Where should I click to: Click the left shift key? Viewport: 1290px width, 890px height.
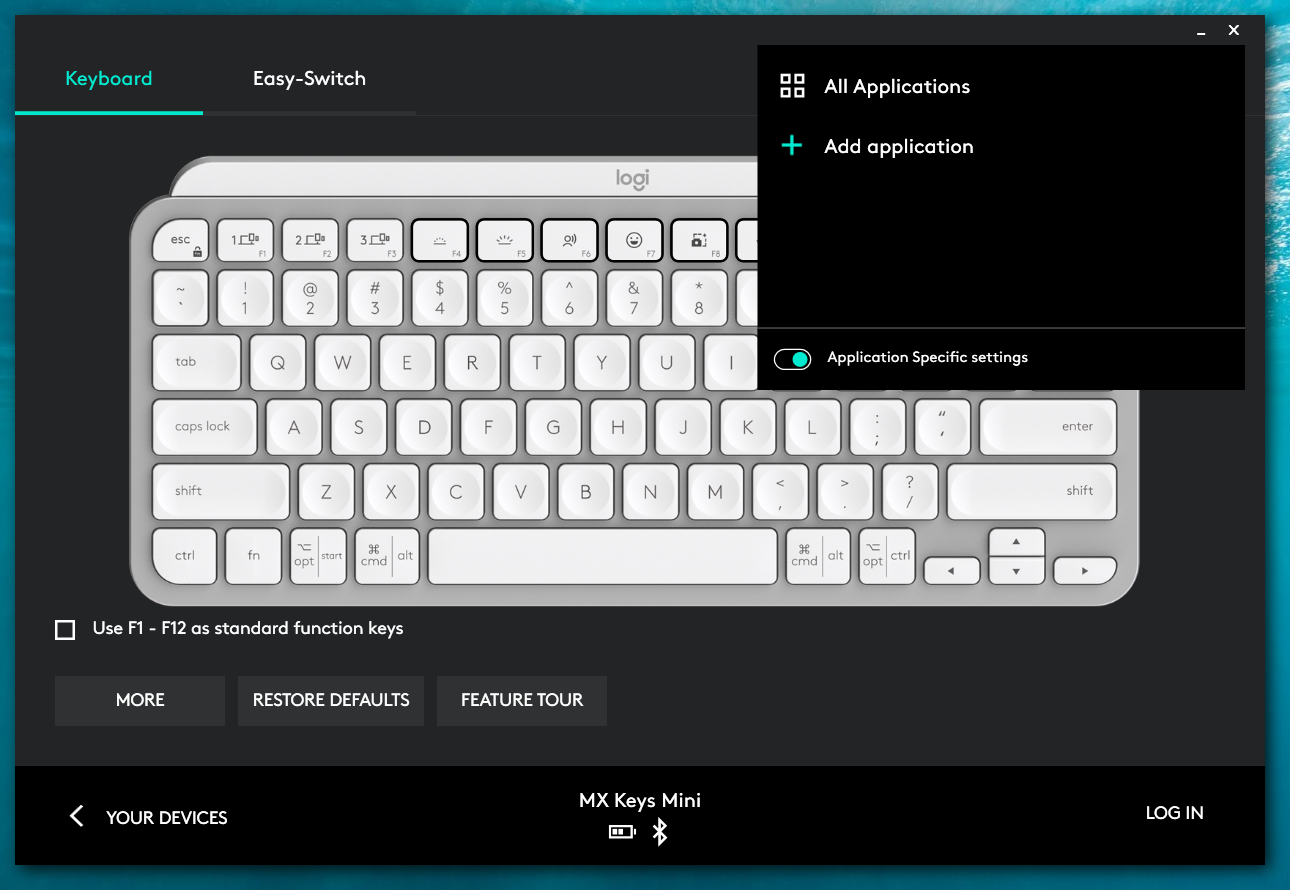point(221,491)
